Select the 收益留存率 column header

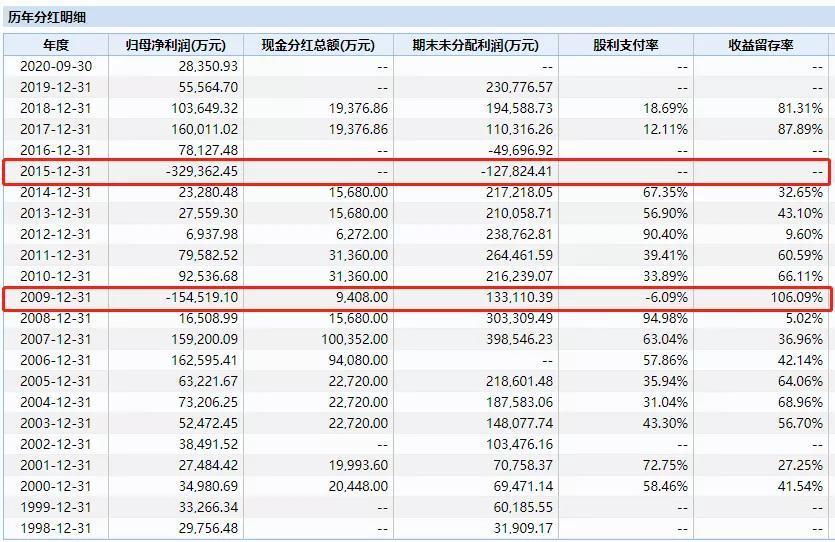tap(761, 45)
